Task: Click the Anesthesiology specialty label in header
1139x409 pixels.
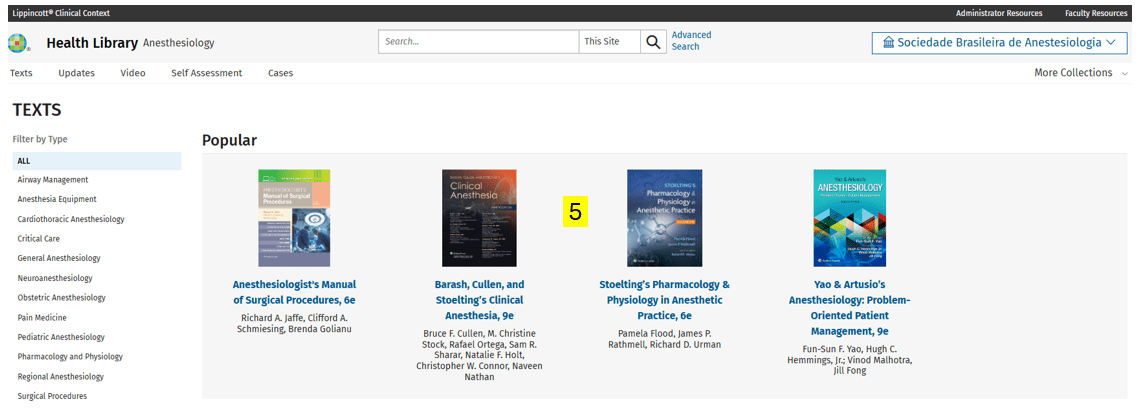Action: click(179, 43)
